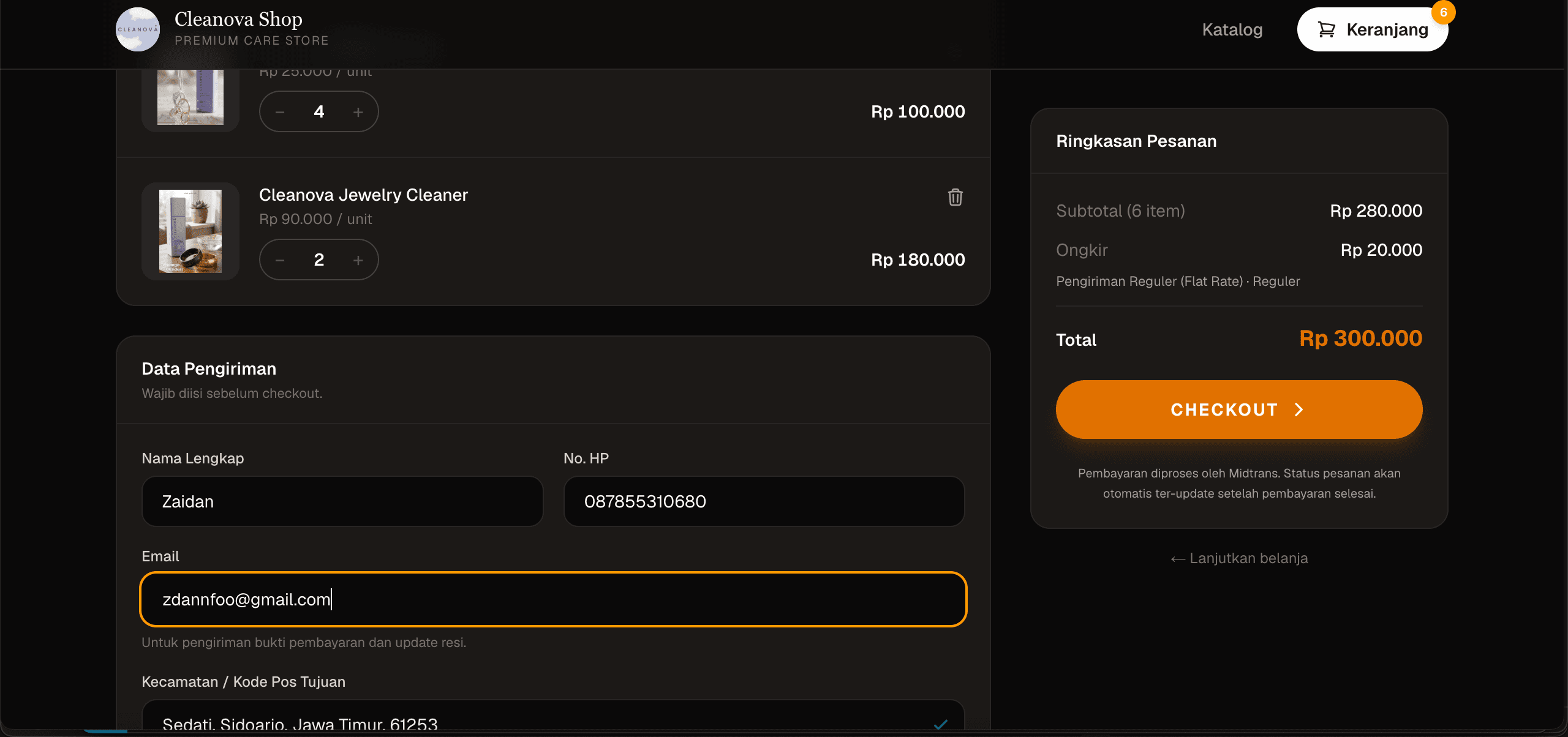Focus the Email input field

coord(553,599)
